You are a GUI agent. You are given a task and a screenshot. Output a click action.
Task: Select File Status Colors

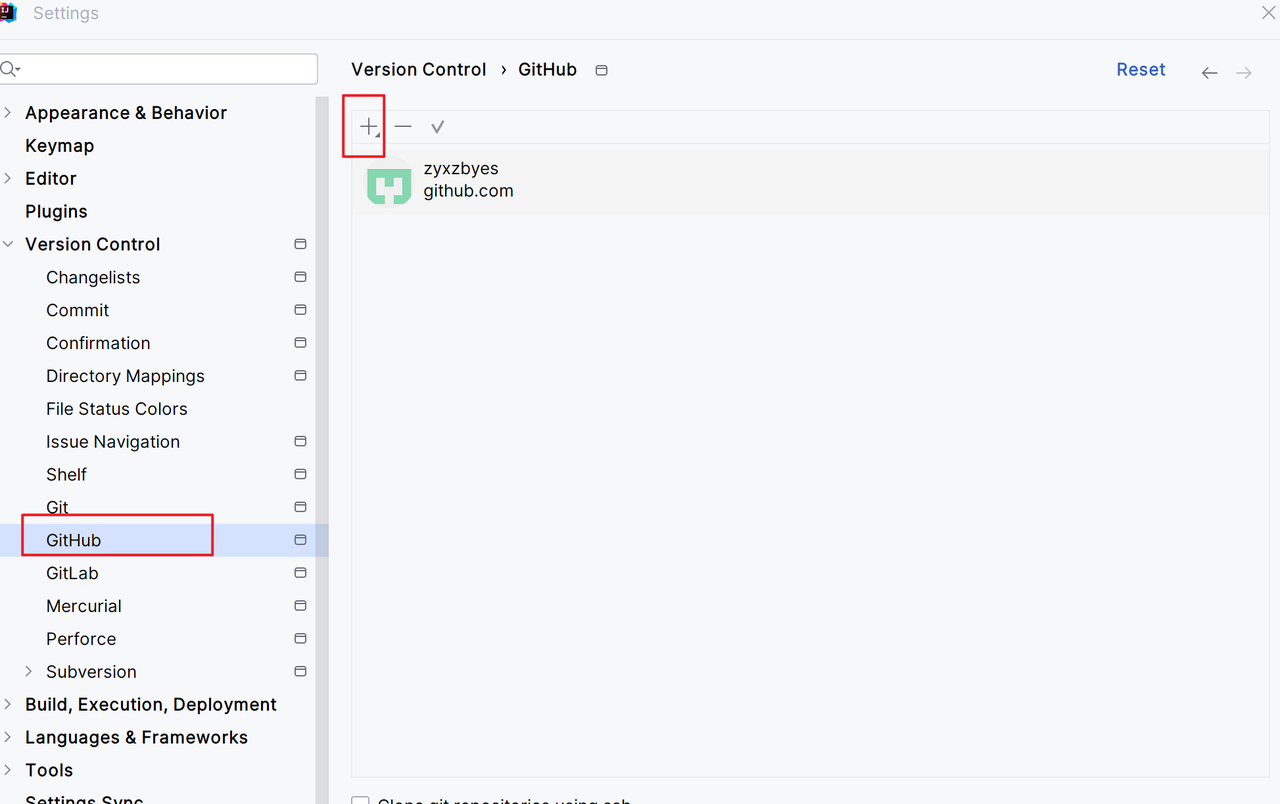tap(116, 409)
